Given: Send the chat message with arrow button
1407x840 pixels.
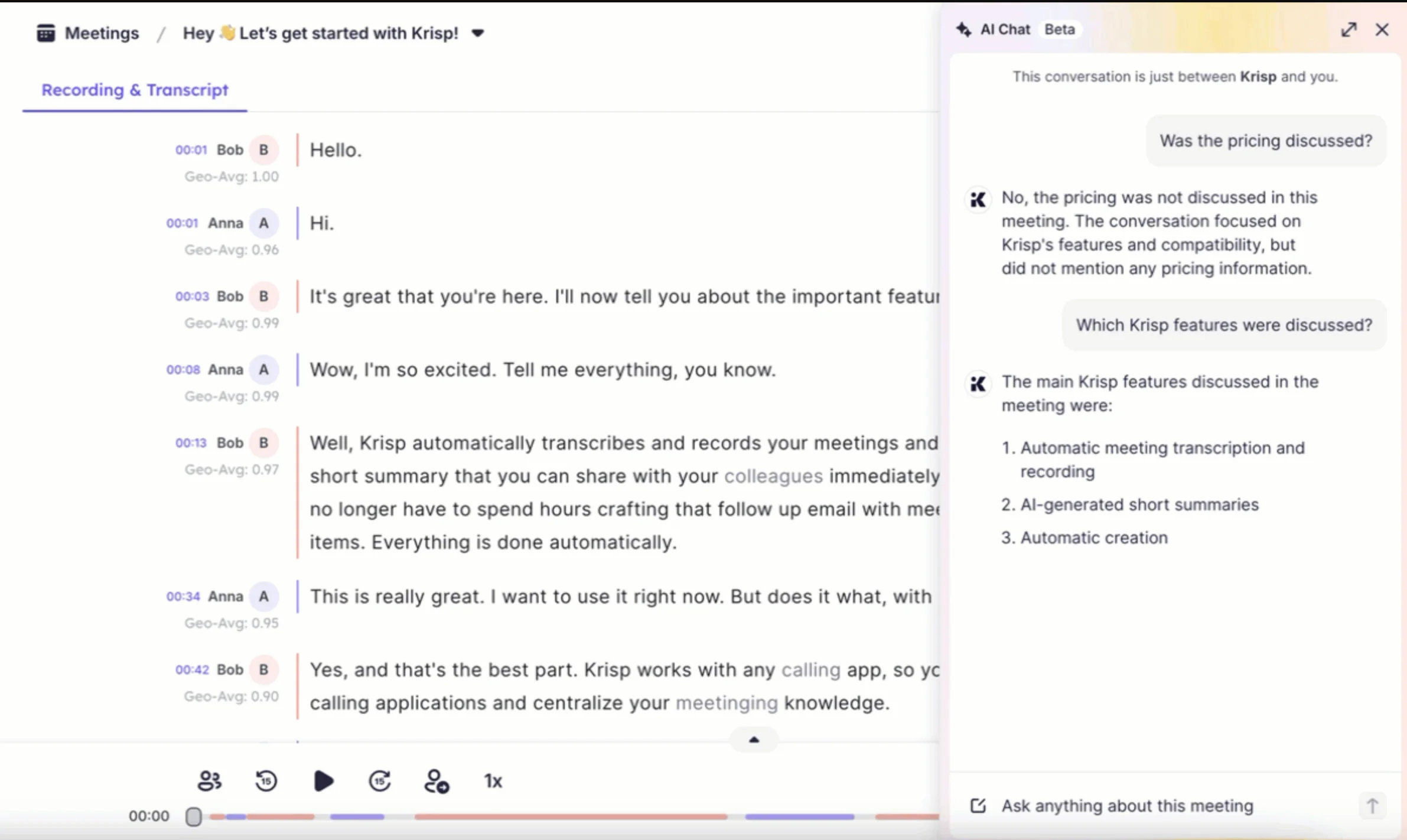Looking at the screenshot, I should [1372, 806].
